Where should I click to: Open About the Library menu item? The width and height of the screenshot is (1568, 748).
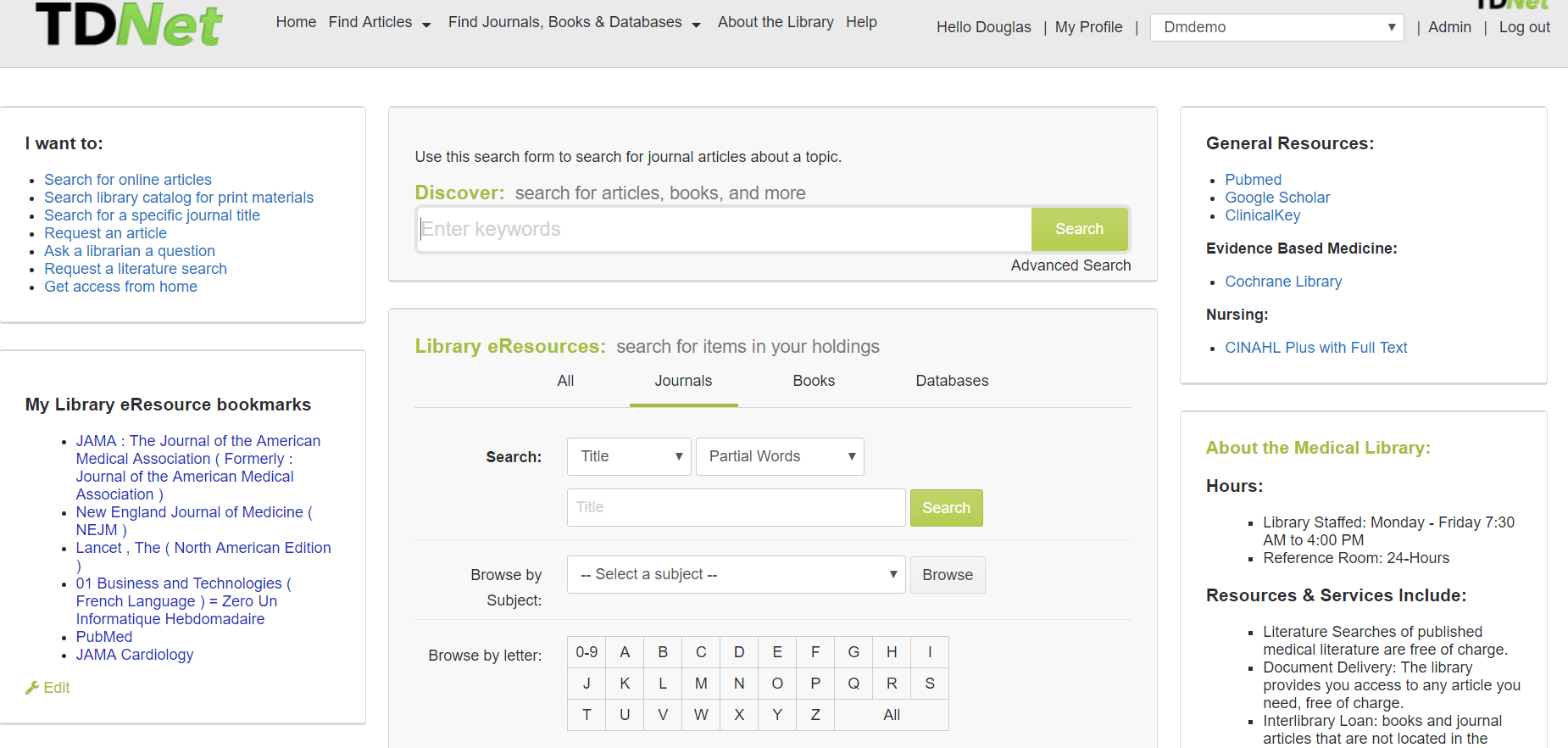pos(776,22)
